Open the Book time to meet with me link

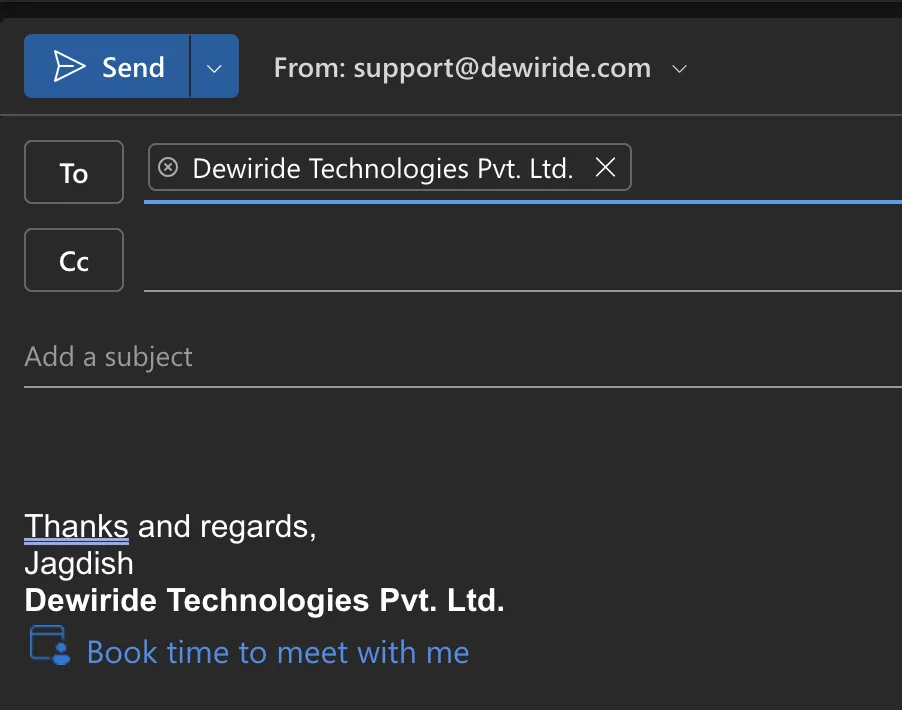pyautogui.click(x=278, y=652)
